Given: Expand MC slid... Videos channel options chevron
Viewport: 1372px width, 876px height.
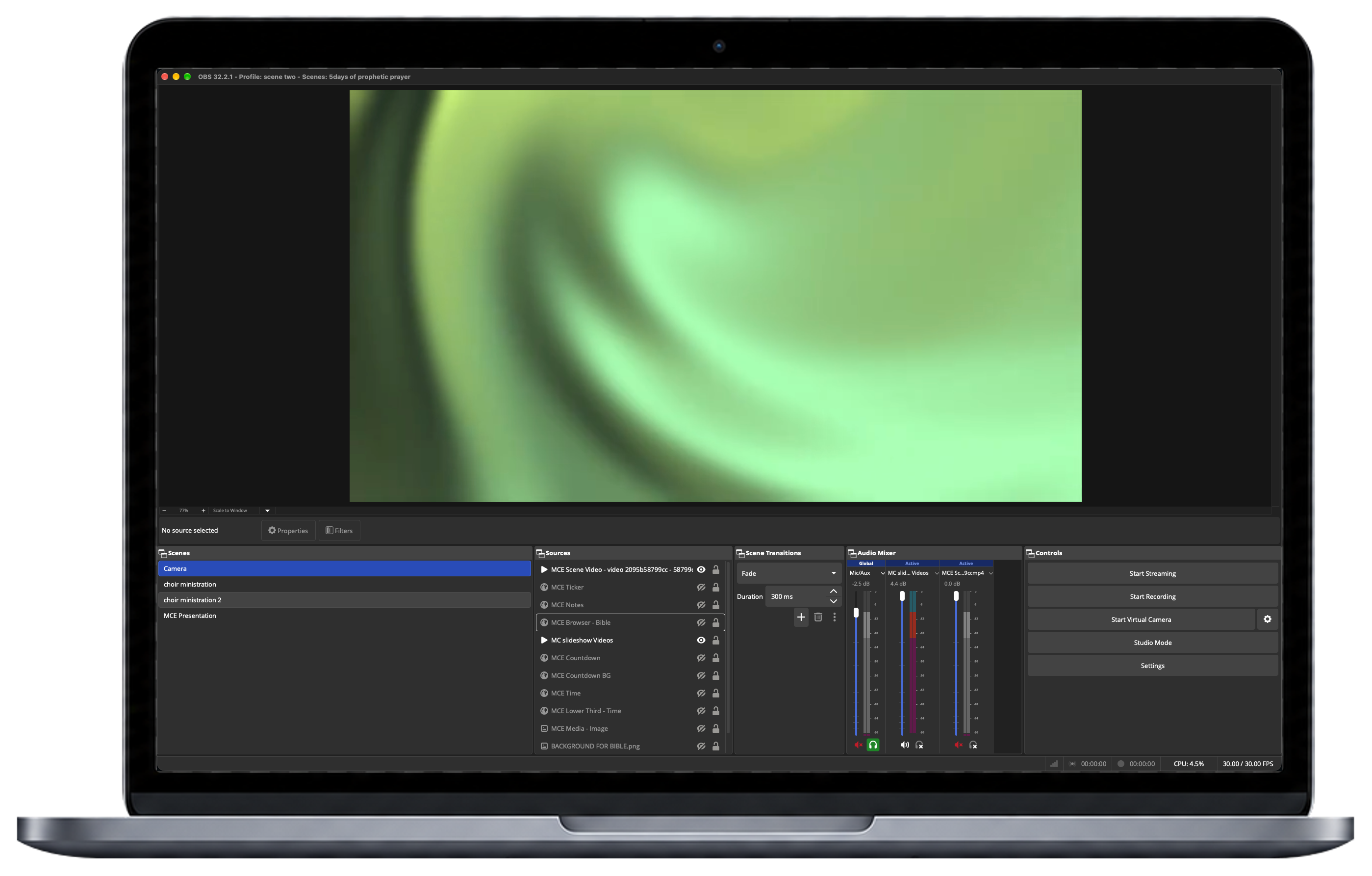Looking at the screenshot, I should coord(937,573).
